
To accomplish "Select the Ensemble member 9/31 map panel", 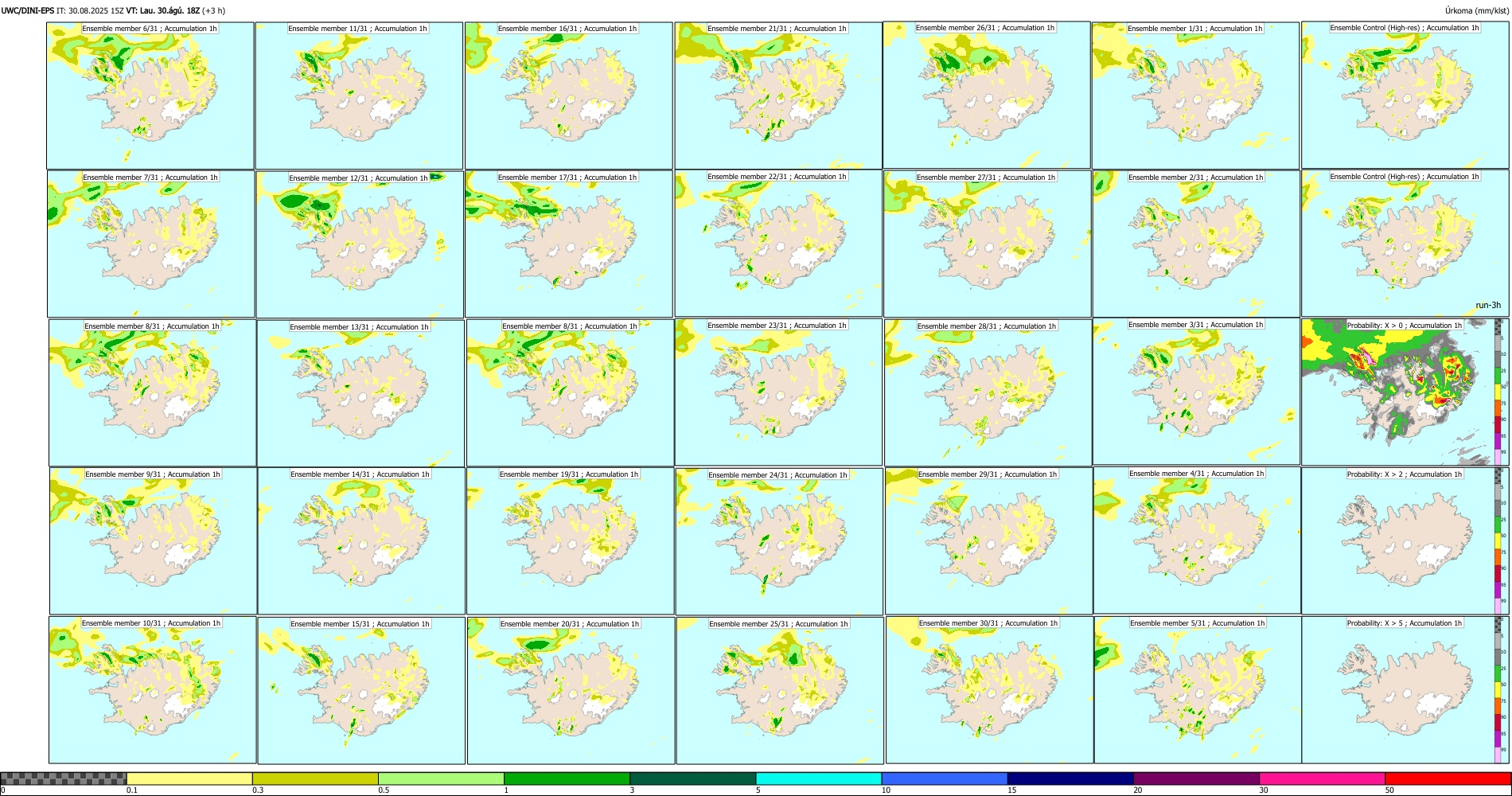I will pos(154,540).
